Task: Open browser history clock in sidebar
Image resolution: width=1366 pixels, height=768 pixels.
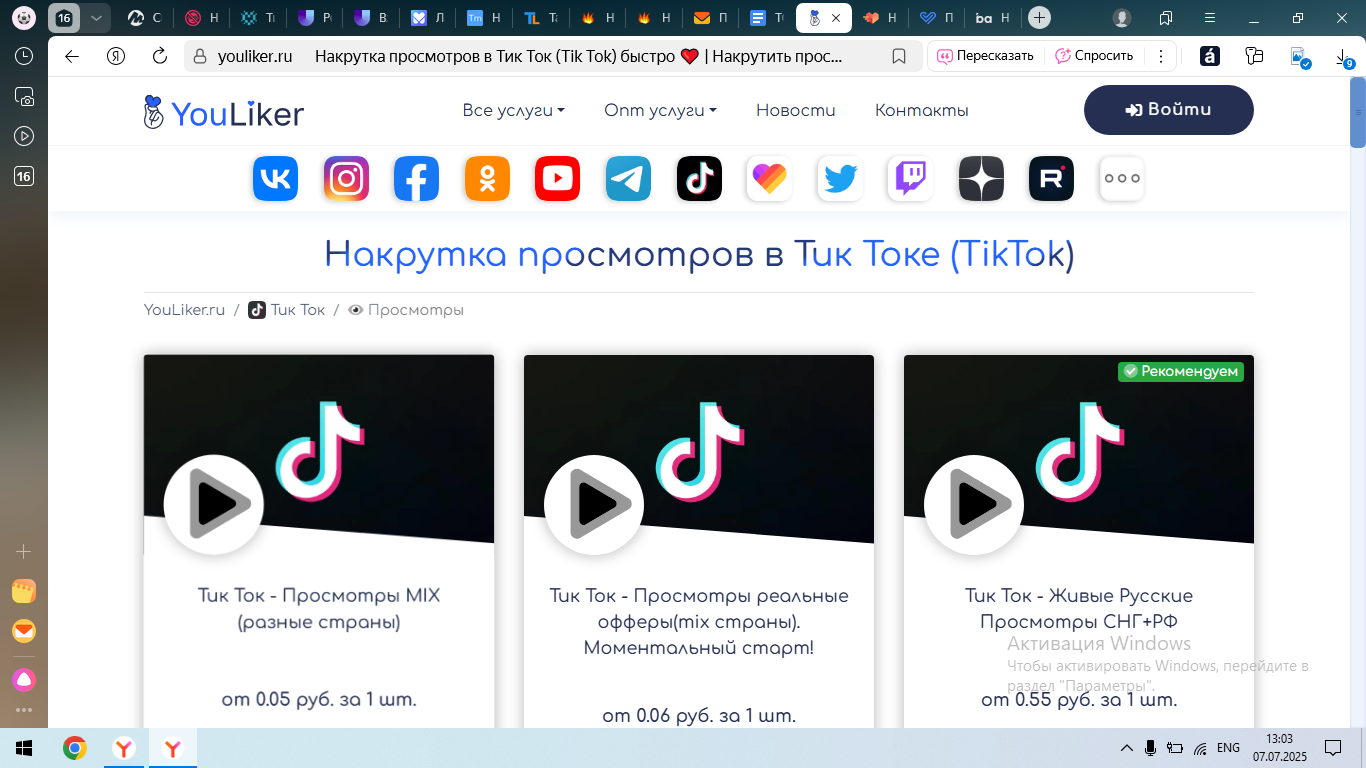Action: (x=24, y=57)
